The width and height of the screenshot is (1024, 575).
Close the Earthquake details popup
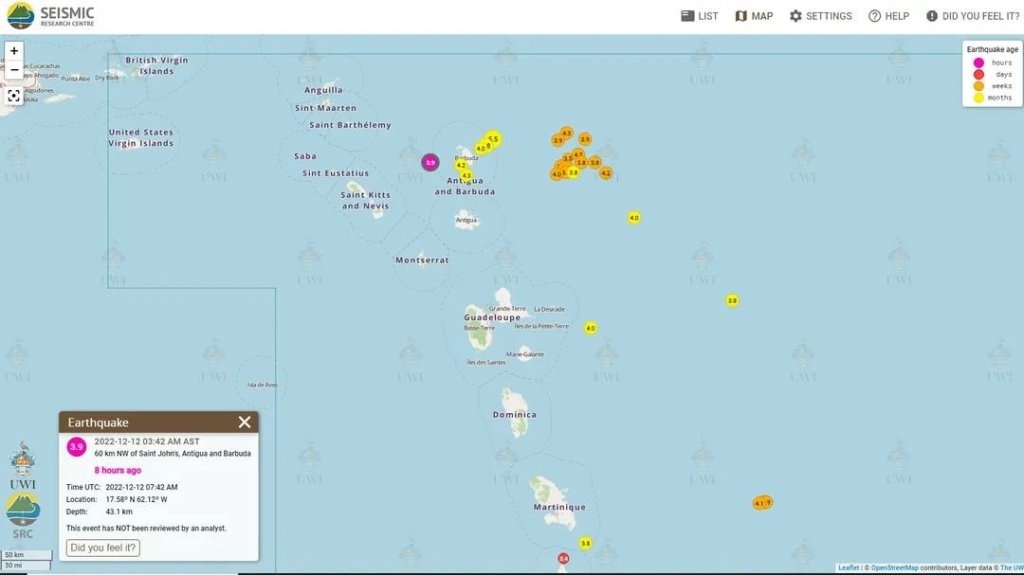(244, 422)
